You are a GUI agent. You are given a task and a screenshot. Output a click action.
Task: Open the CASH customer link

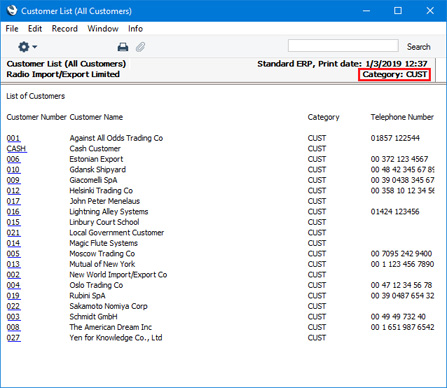point(17,149)
